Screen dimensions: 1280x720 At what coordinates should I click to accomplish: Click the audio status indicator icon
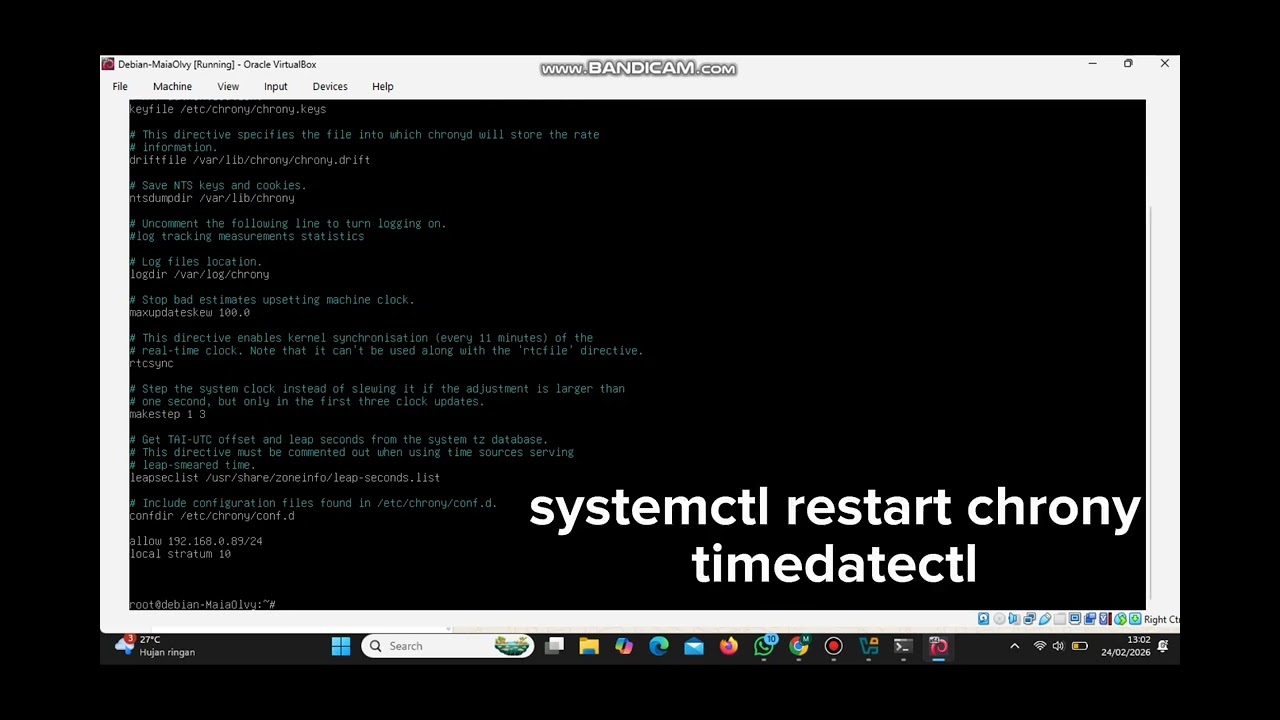pyautogui.click(x=1014, y=619)
